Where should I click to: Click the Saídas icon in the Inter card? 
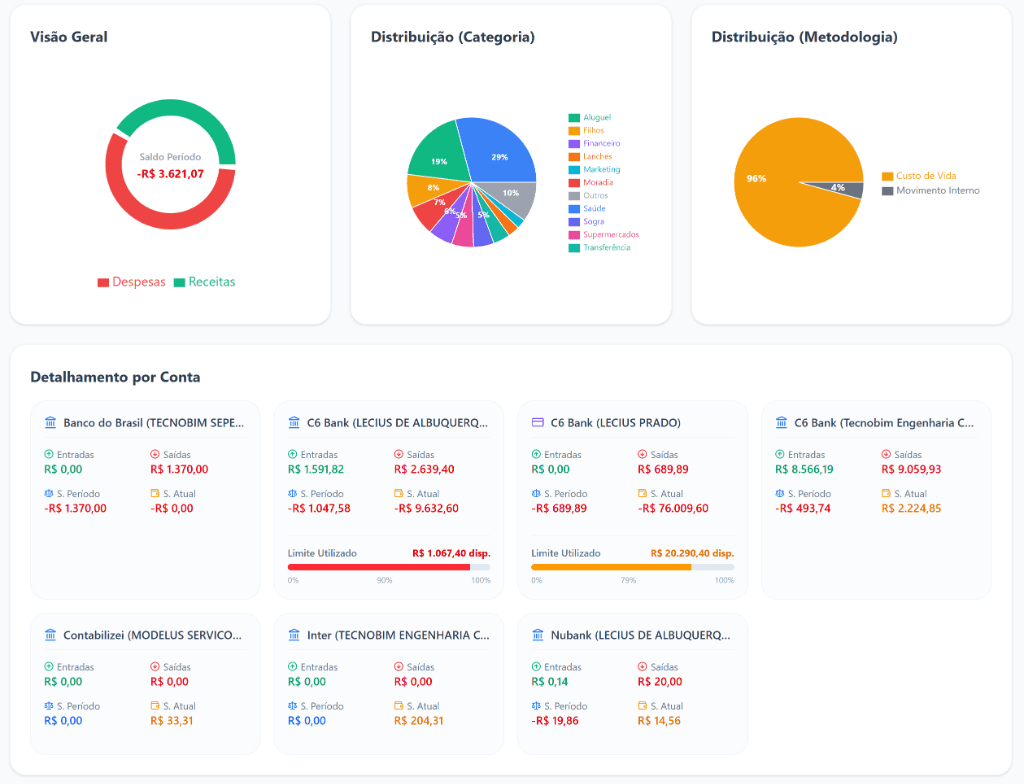tap(399, 667)
